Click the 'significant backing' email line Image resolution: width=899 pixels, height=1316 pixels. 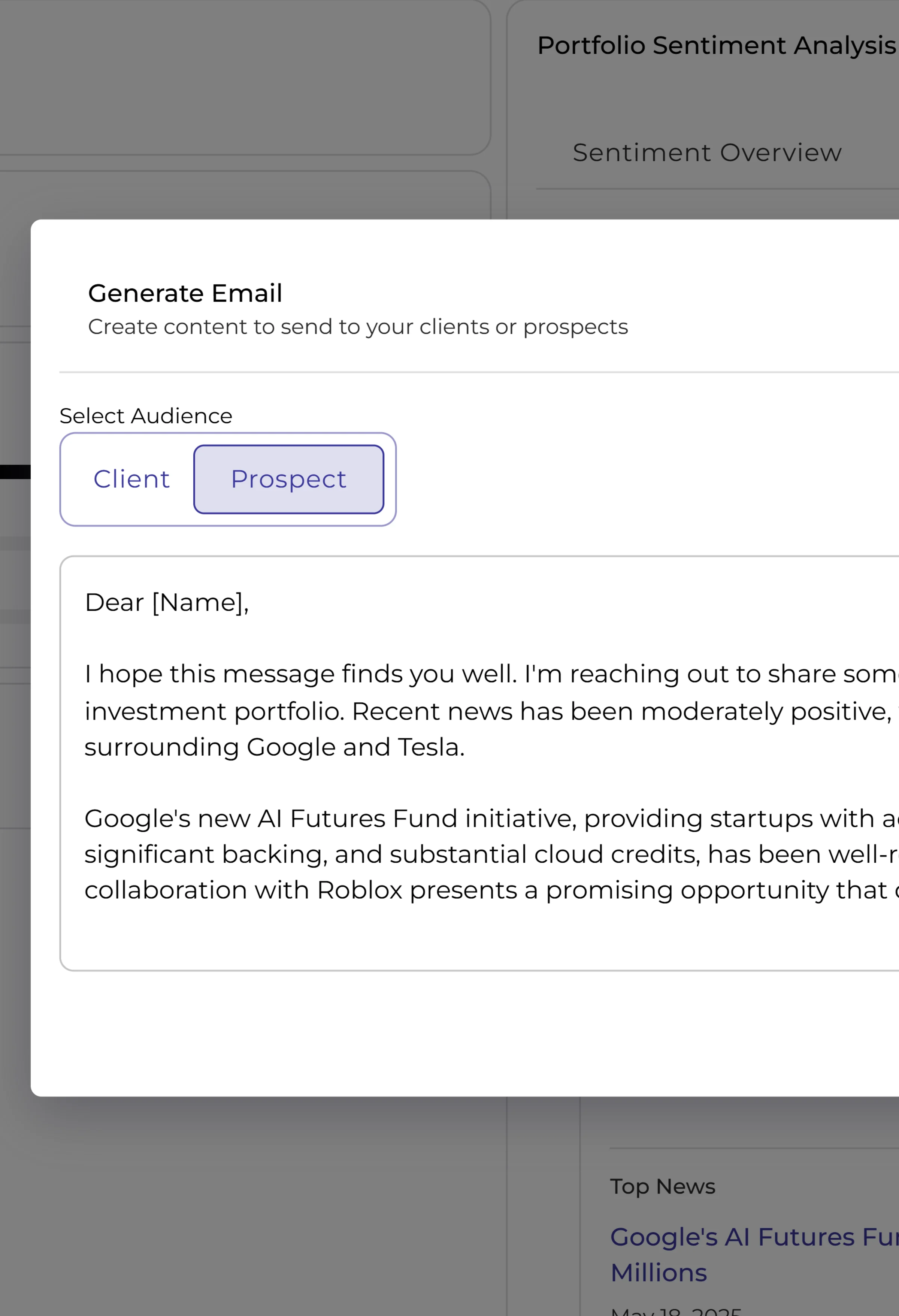(396, 854)
